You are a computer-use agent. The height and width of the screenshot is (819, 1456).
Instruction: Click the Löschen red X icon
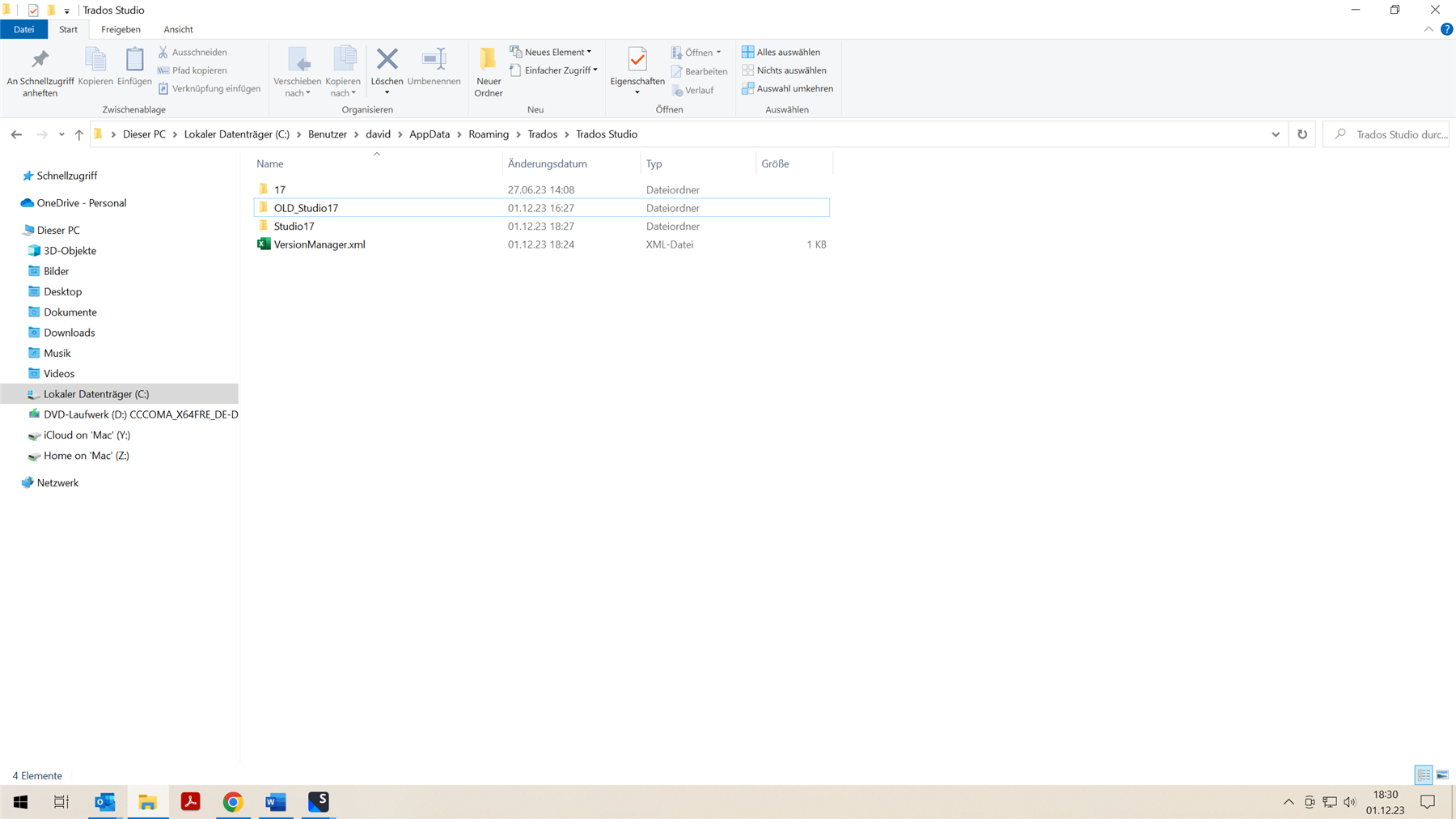click(387, 59)
